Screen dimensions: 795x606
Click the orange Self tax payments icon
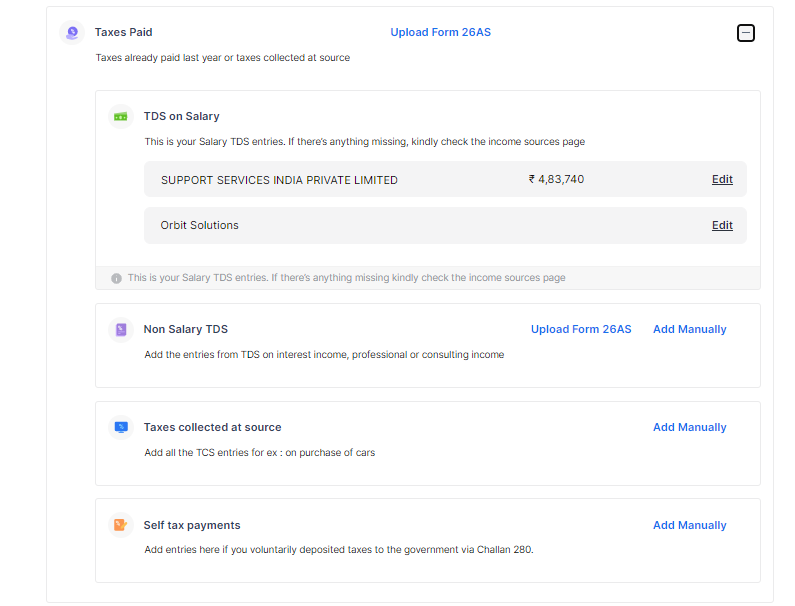(121, 525)
